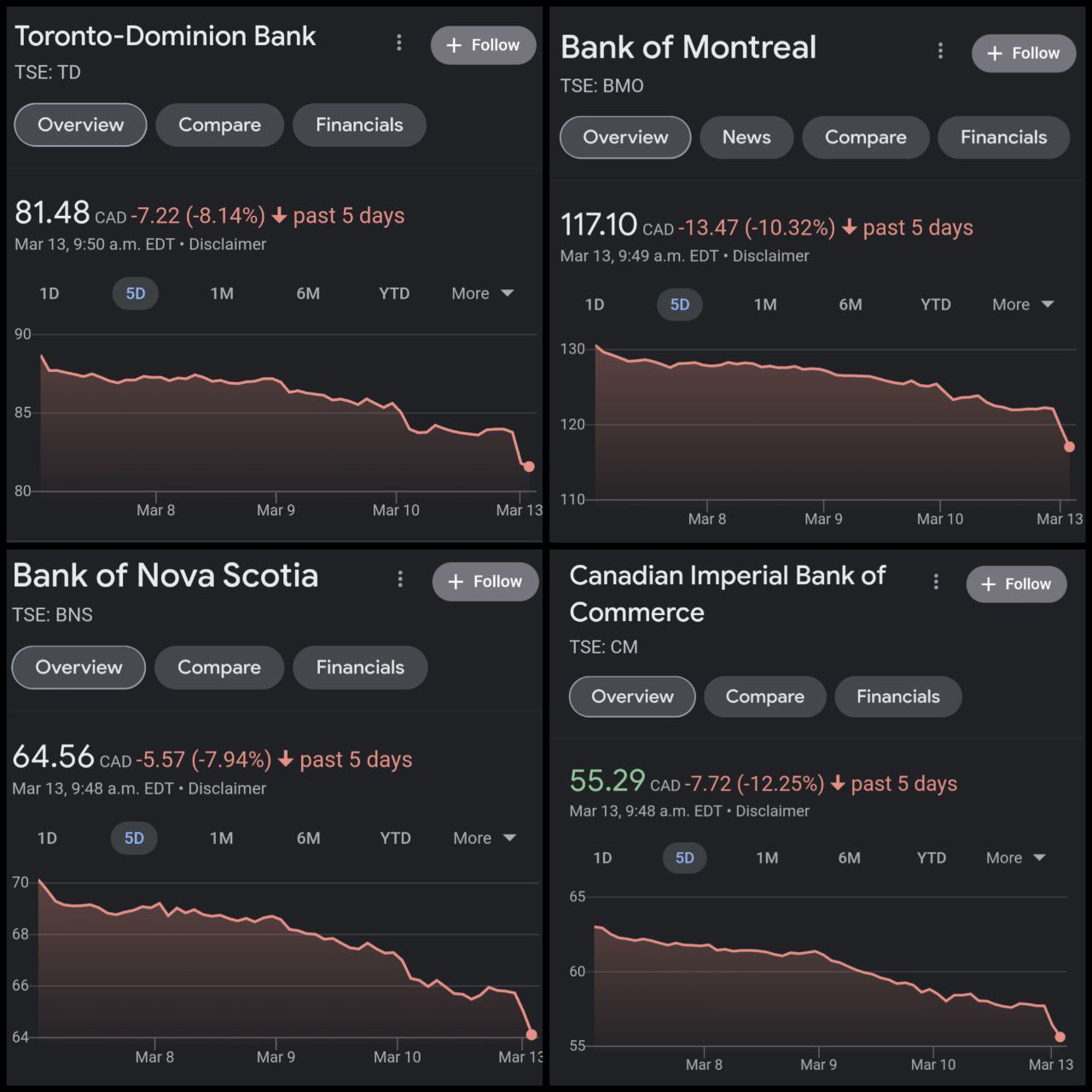
Task: Open three-dot menu for Canadian Imperial Bank
Action: 936,582
